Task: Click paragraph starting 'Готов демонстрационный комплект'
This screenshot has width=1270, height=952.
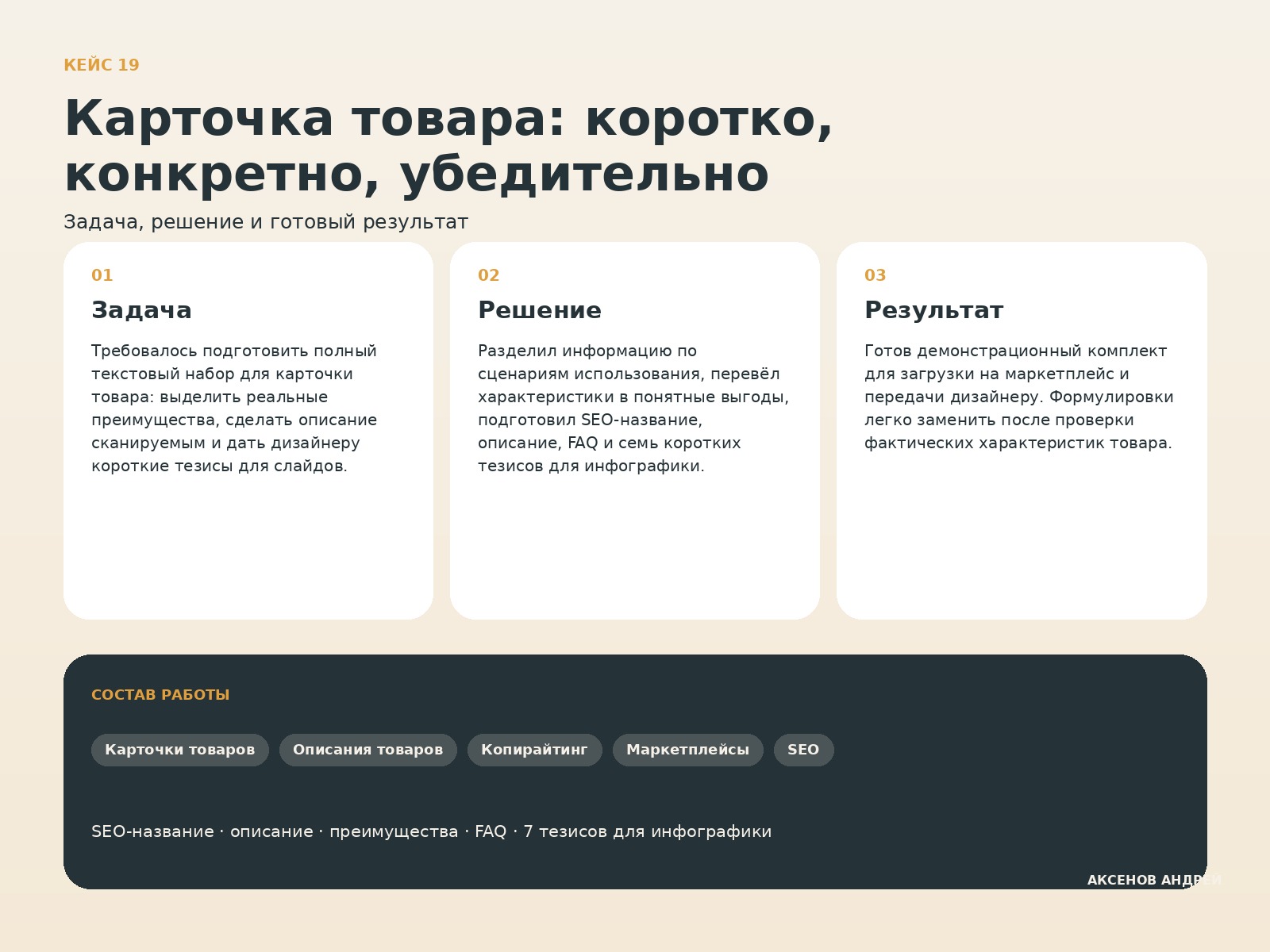Action: [x=1019, y=397]
